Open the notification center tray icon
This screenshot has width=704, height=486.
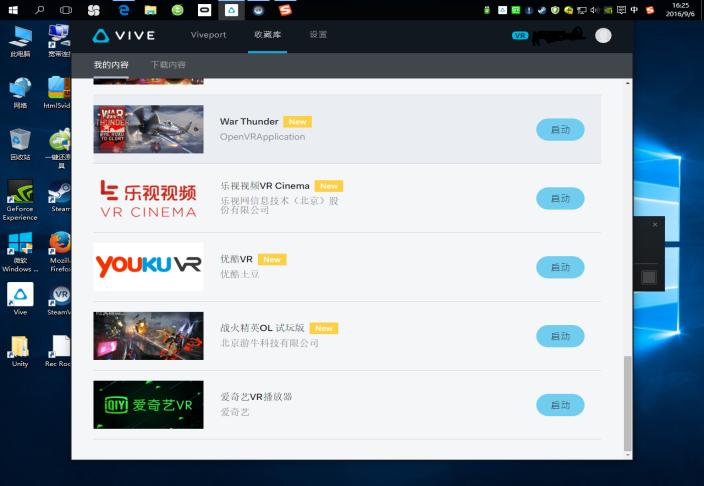pos(621,10)
